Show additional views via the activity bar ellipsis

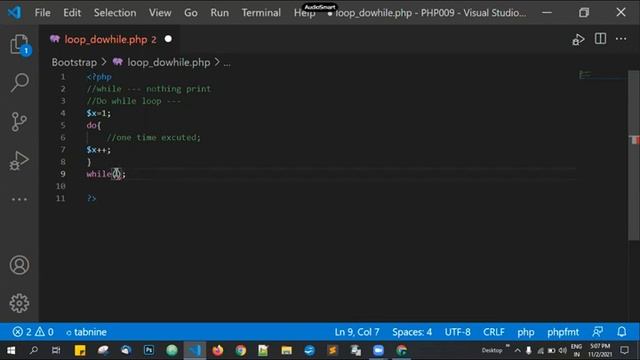[x=19, y=199]
